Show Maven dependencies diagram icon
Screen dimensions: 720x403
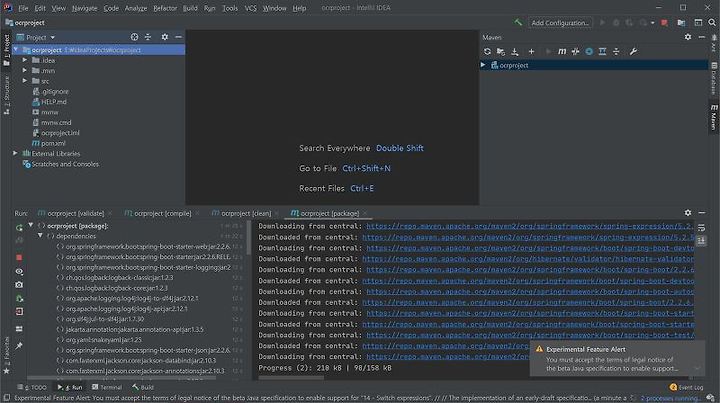point(602,51)
